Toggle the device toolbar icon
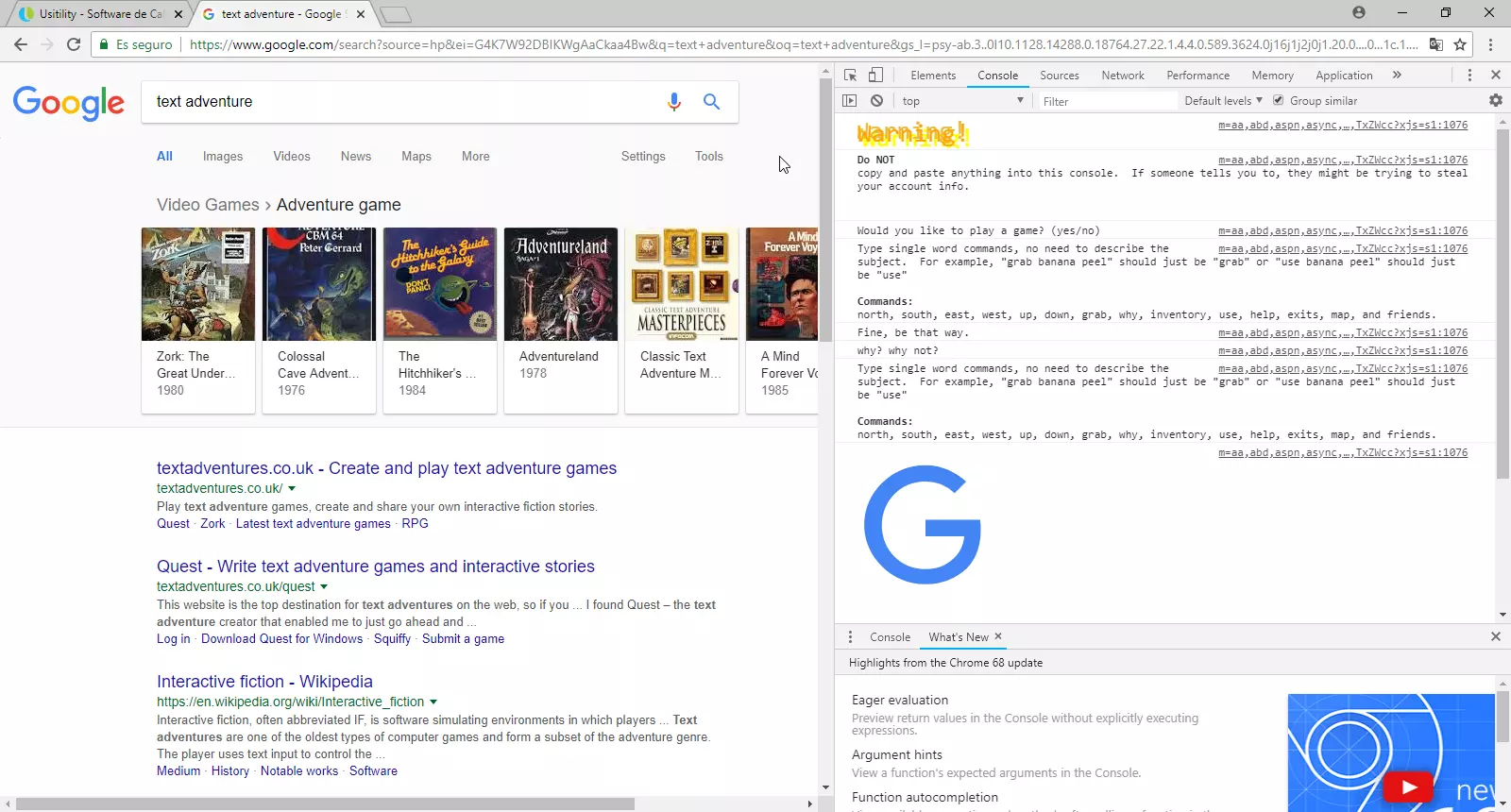The height and width of the screenshot is (812, 1511). 875,76
